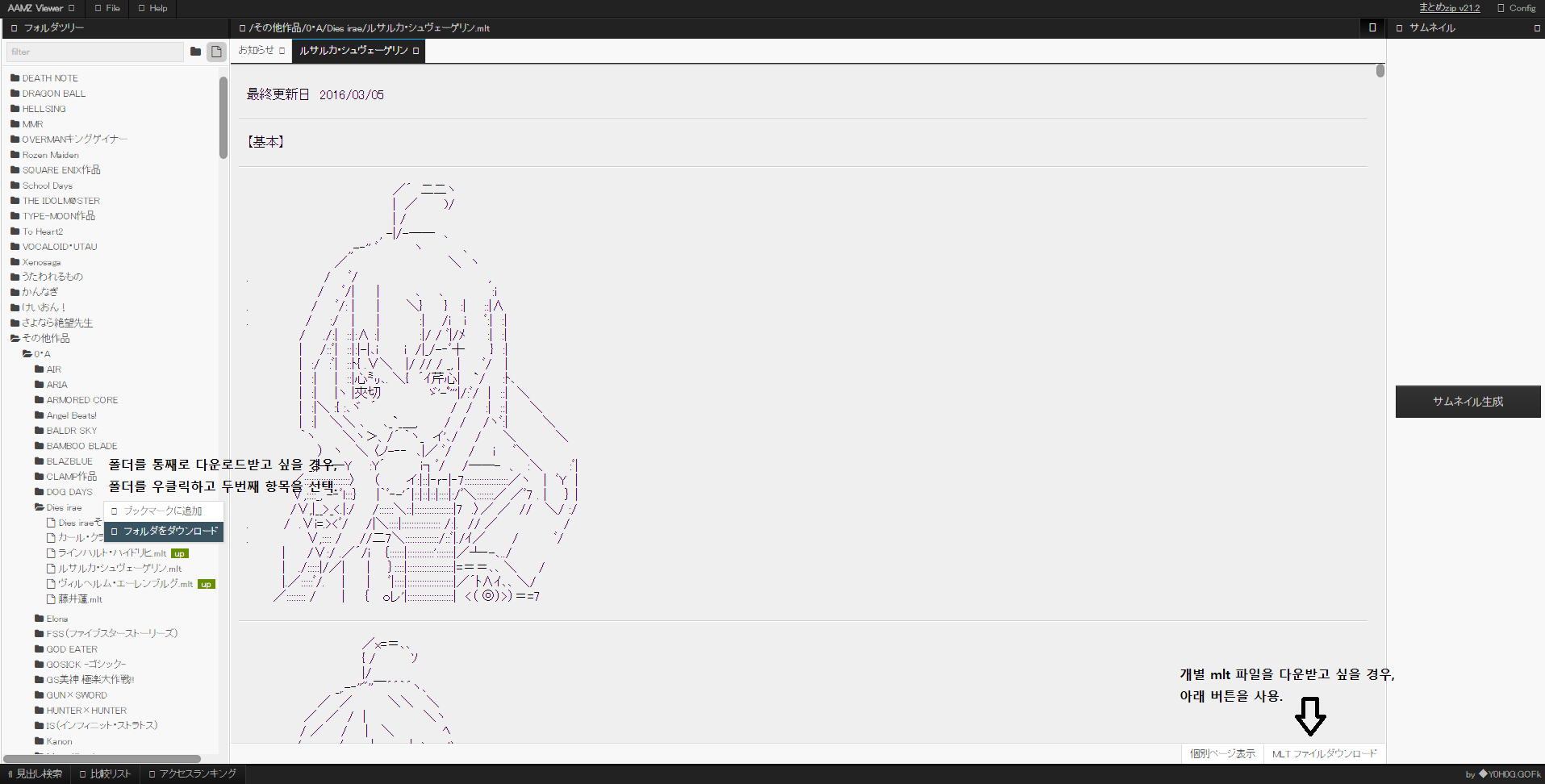1545x784 pixels.
Task: Click the file view icon beside filter
Action: pyautogui.click(x=216, y=52)
